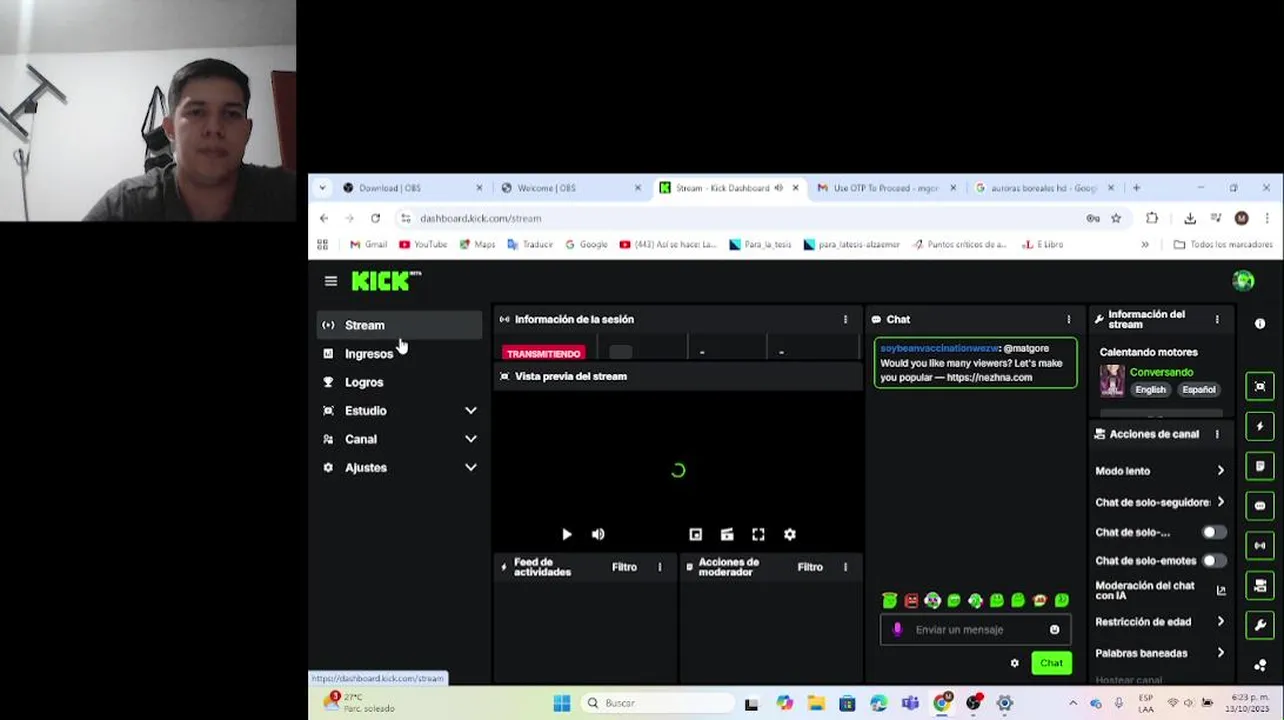This screenshot has width=1284, height=720.
Task: Click lightning bolt widget on right rail
Action: pos(1260,426)
